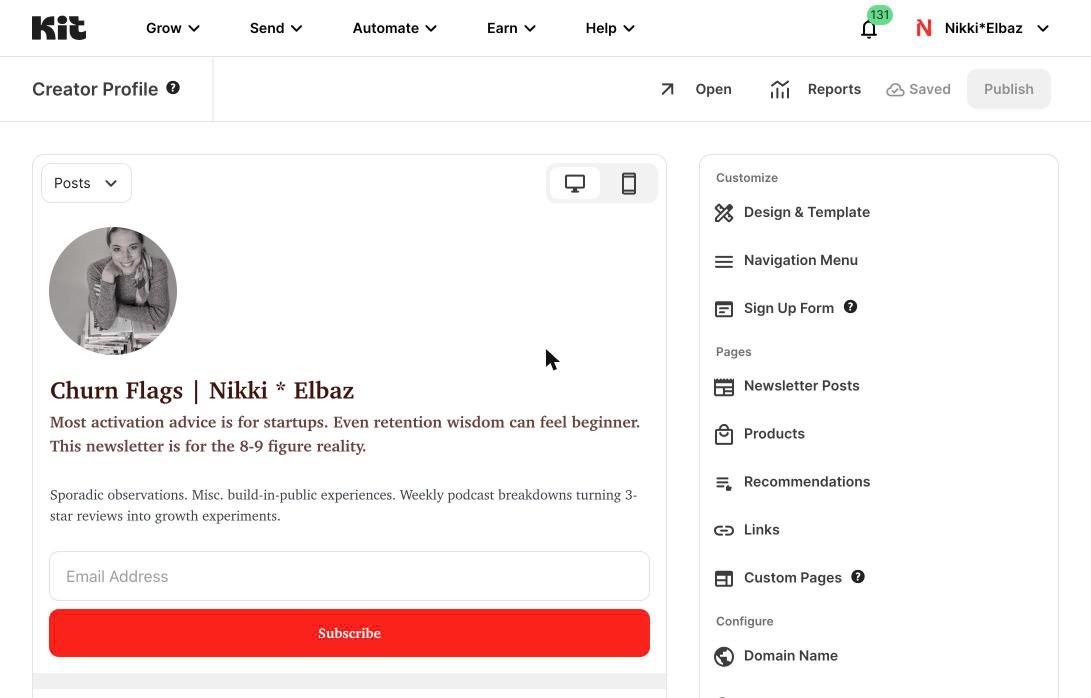The height and width of the screenshot is (698, 1091).
Task: Expand the Posts page dropdown
Action: click(x=86, y=183)
